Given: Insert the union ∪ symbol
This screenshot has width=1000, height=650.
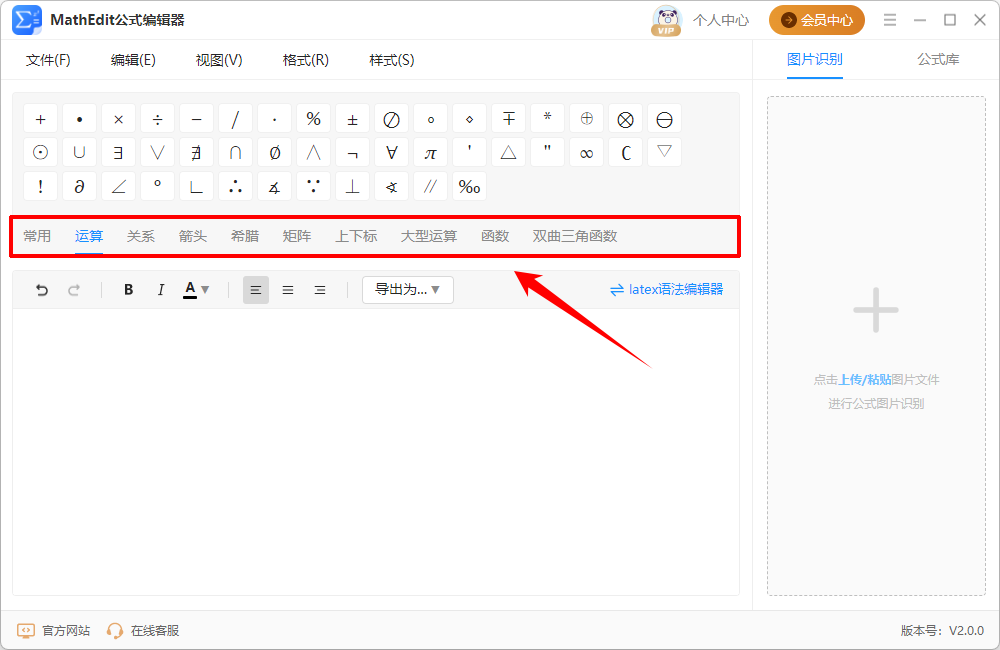Looking at the screenshot, I should [x=79, y=153].
